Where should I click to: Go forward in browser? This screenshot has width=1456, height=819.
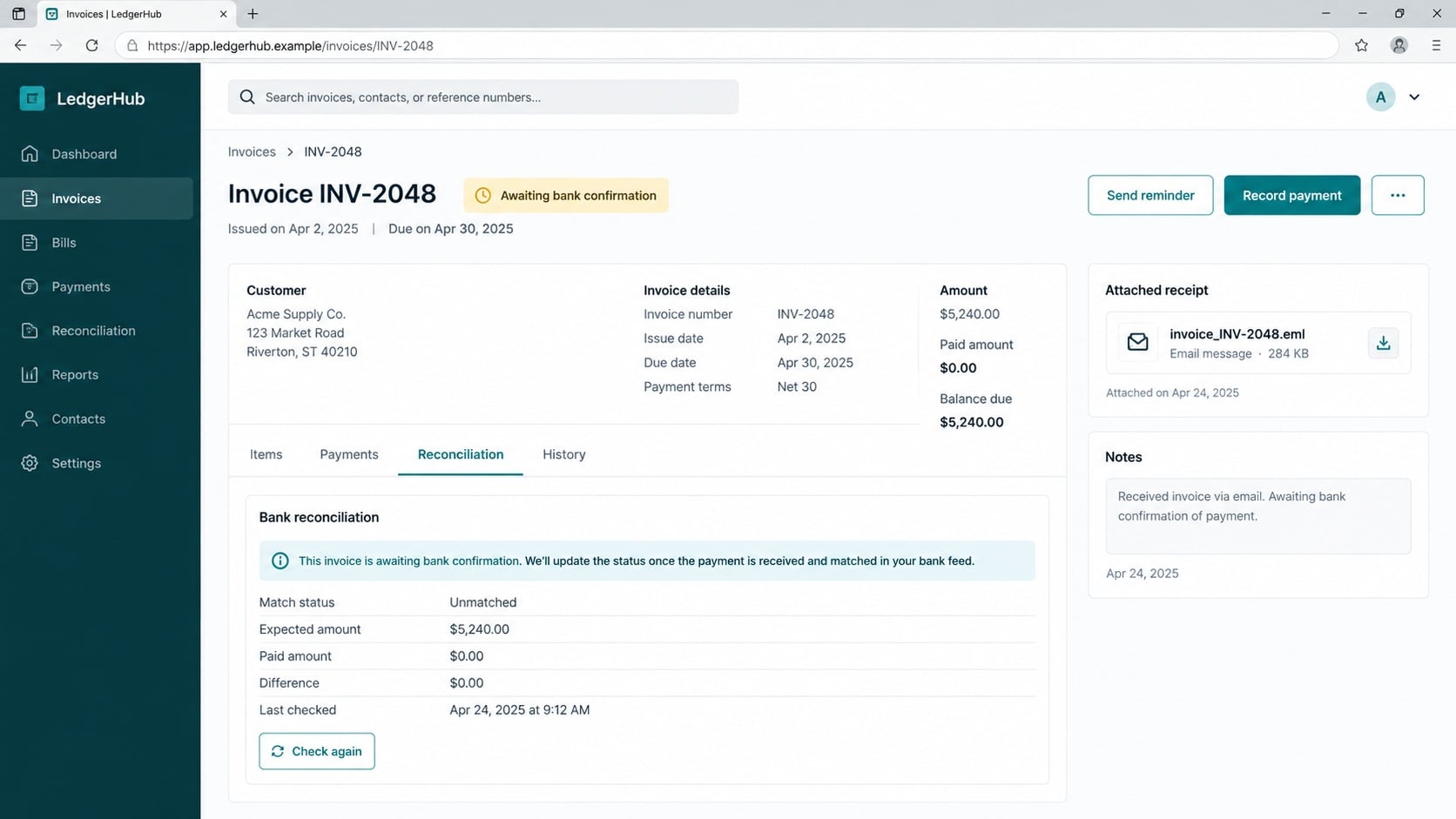56,45
